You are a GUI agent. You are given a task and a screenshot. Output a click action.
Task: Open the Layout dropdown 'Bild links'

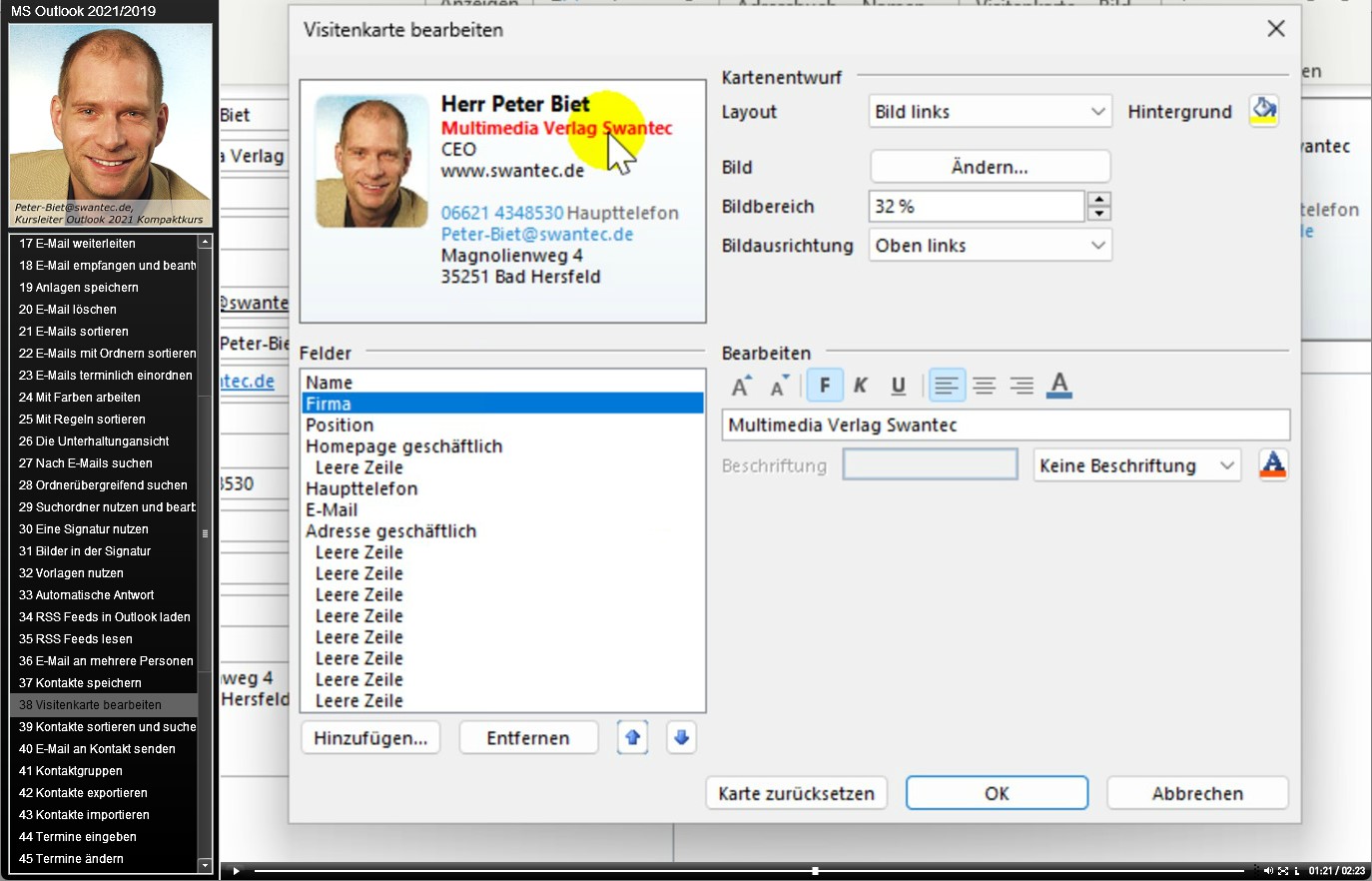pos(990,112)
